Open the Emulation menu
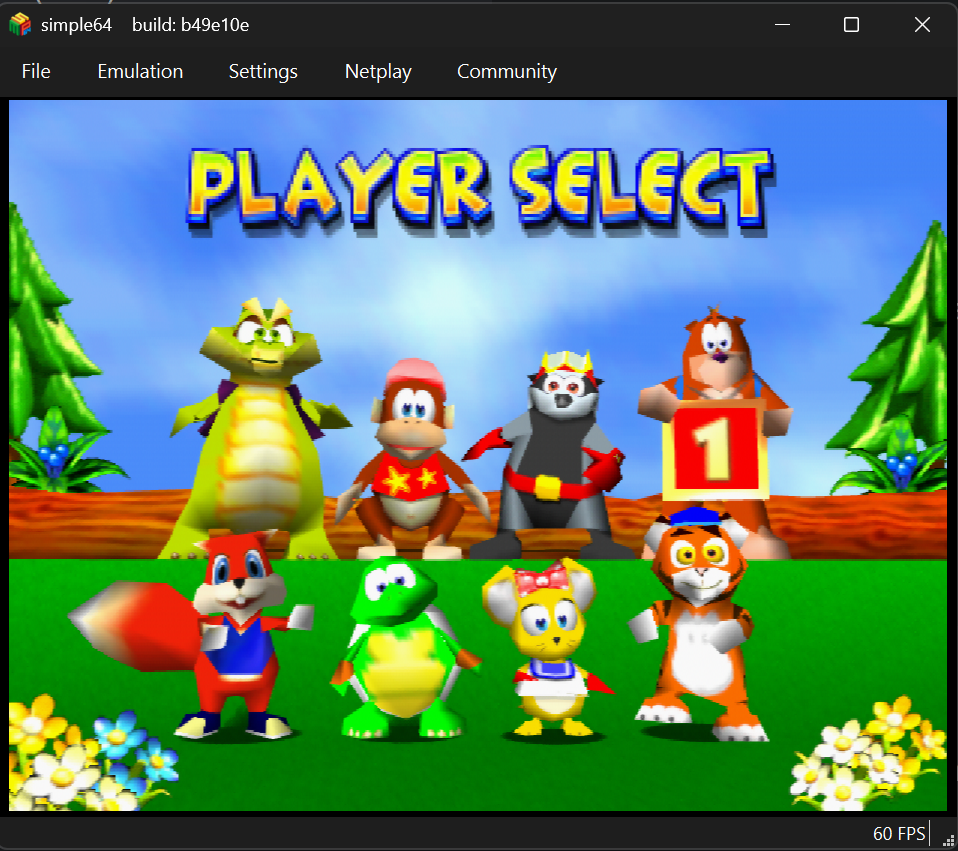The image size is (958, 851). (141, 71)
